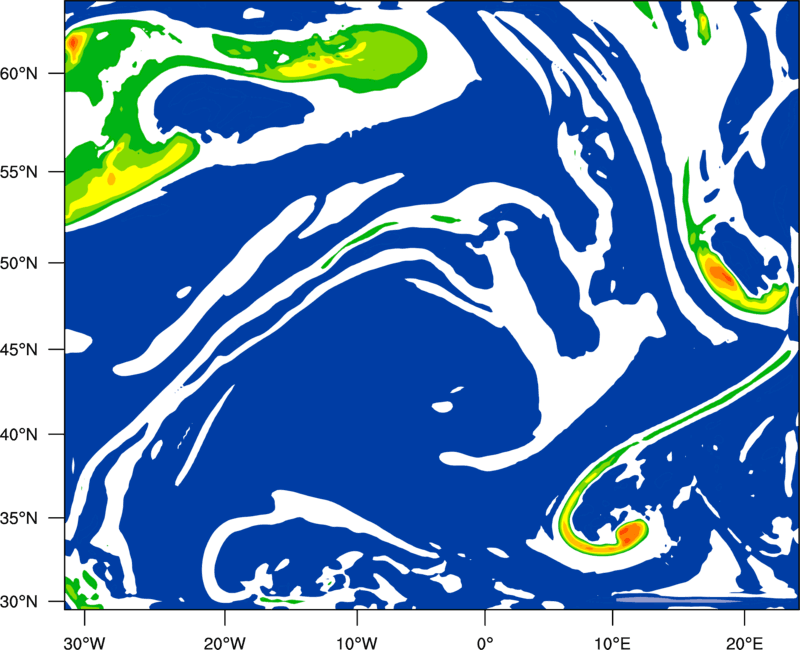800x650 pixels.
Task: Click the 30°W longitude label
Action: pyautogui.click(x=84, y=643)
